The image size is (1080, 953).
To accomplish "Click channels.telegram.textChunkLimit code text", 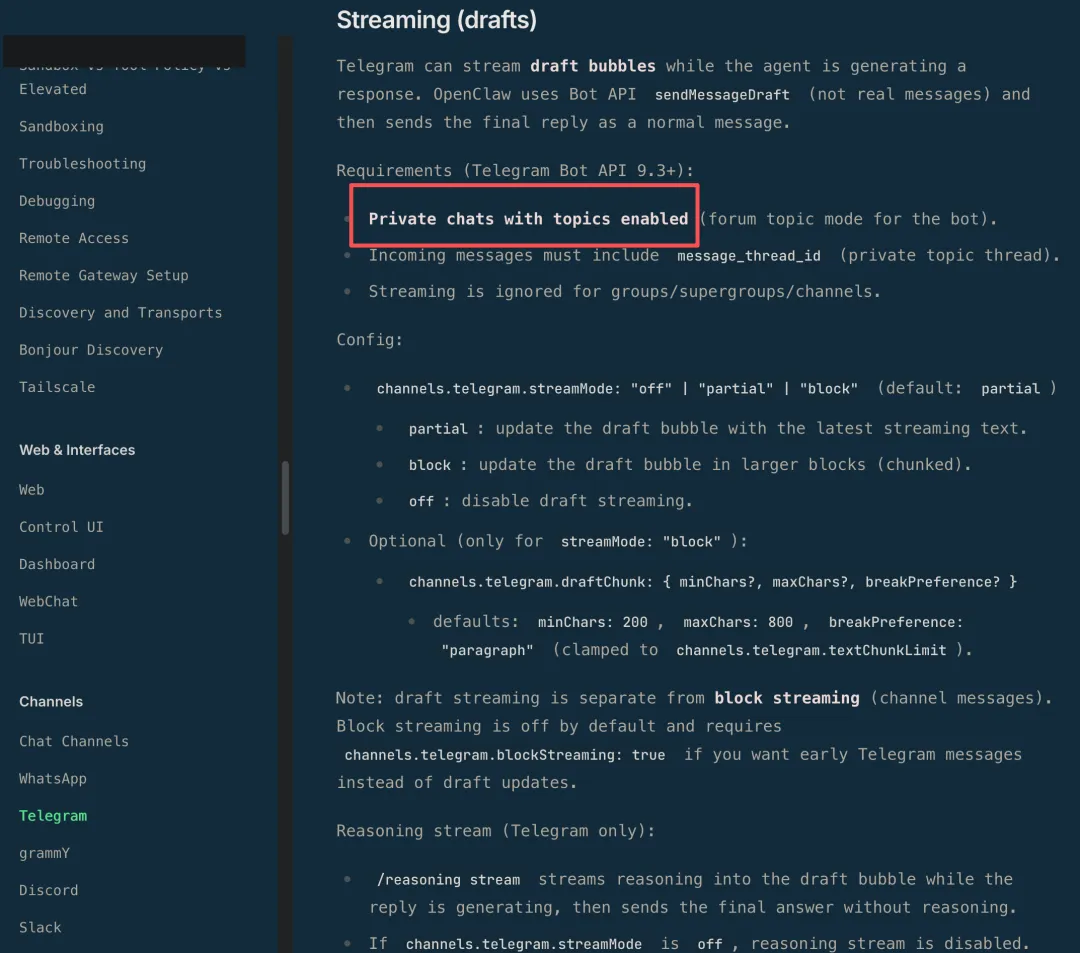I will 811,651.
